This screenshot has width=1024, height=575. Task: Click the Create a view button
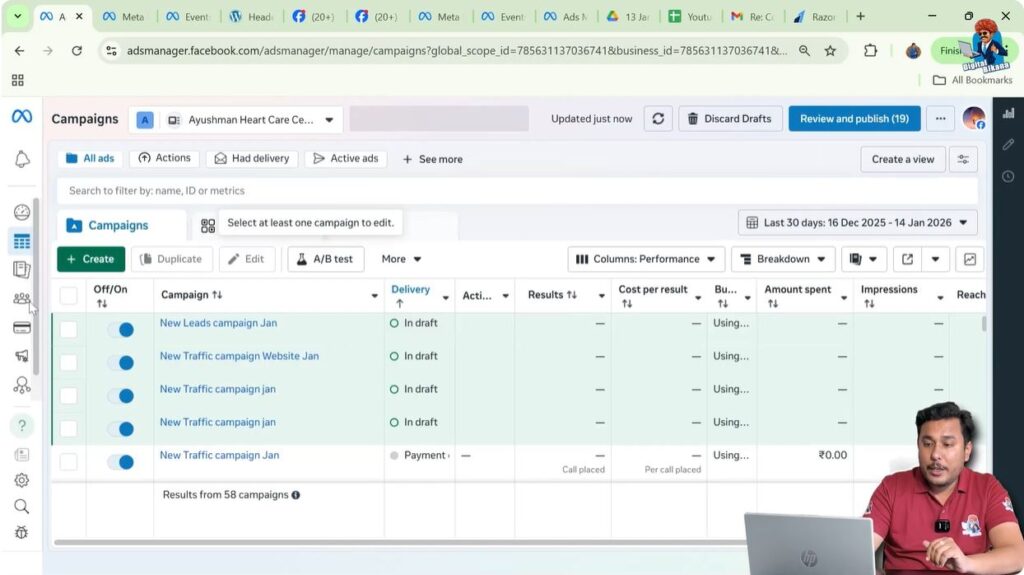[903, 159]
